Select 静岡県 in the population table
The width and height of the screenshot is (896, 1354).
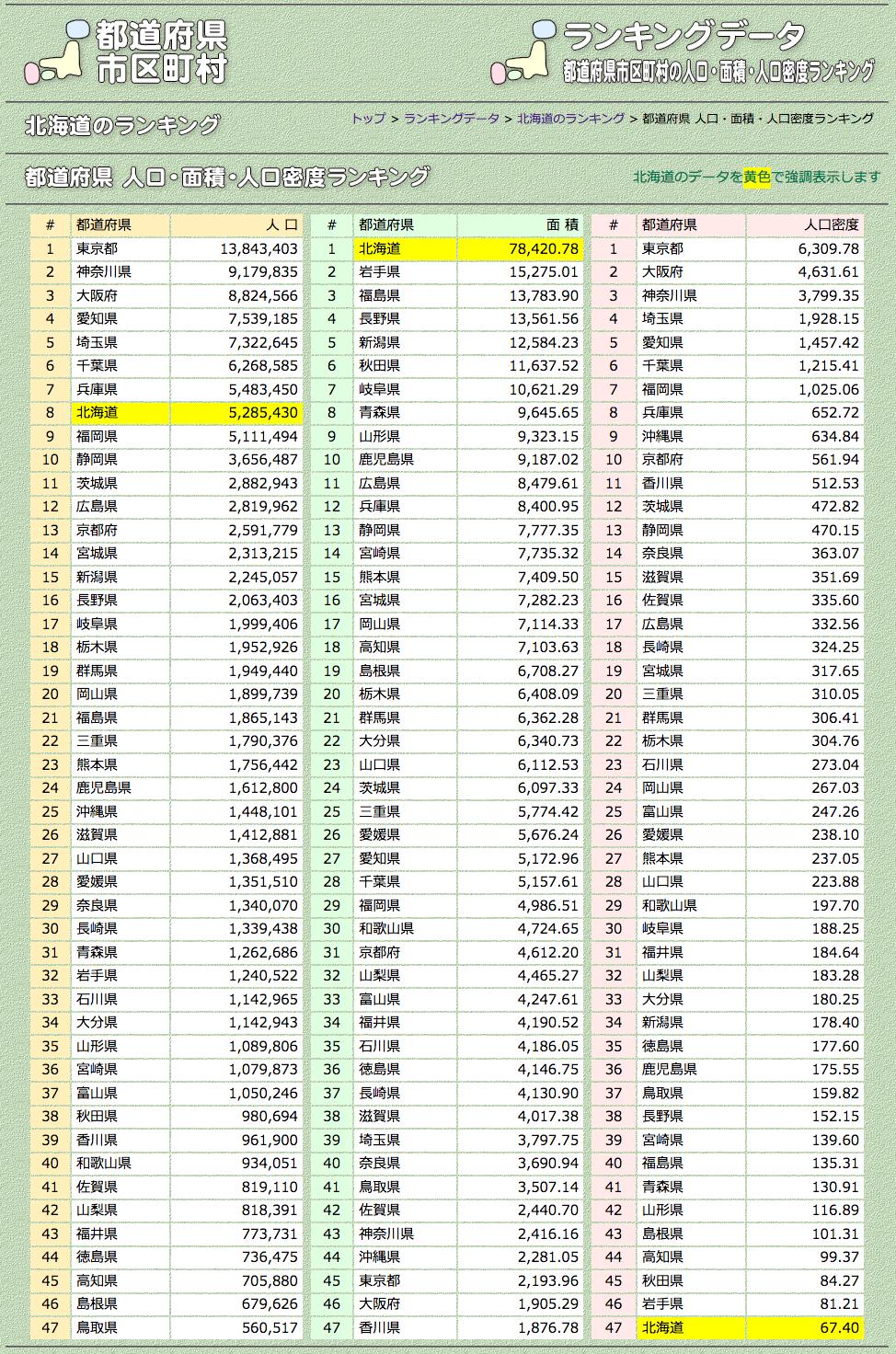(97, 459)
